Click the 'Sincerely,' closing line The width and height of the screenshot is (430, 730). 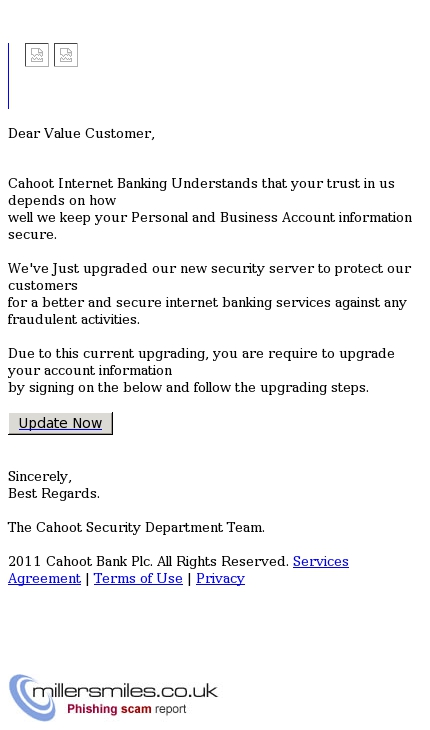coord(40,477)
